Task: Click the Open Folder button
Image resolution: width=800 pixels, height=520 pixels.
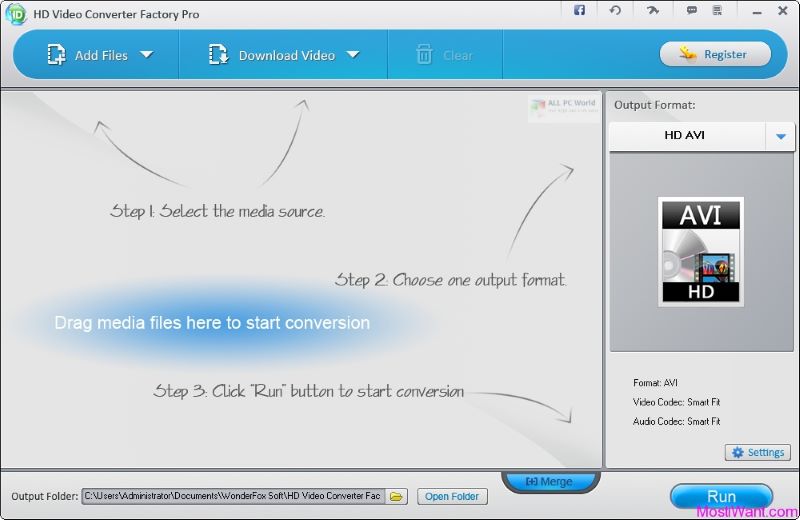Action: 452,497
